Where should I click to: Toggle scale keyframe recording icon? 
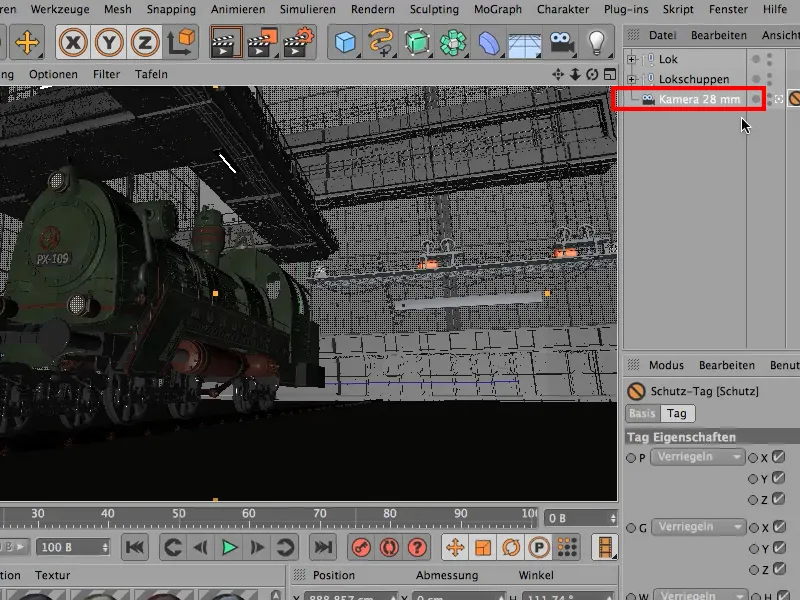pos(483,547)
